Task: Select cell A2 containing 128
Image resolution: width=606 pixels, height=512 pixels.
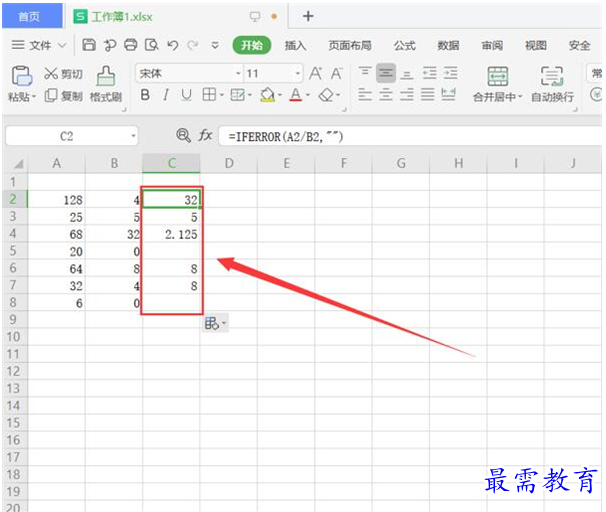Action: tap(56, 199)
